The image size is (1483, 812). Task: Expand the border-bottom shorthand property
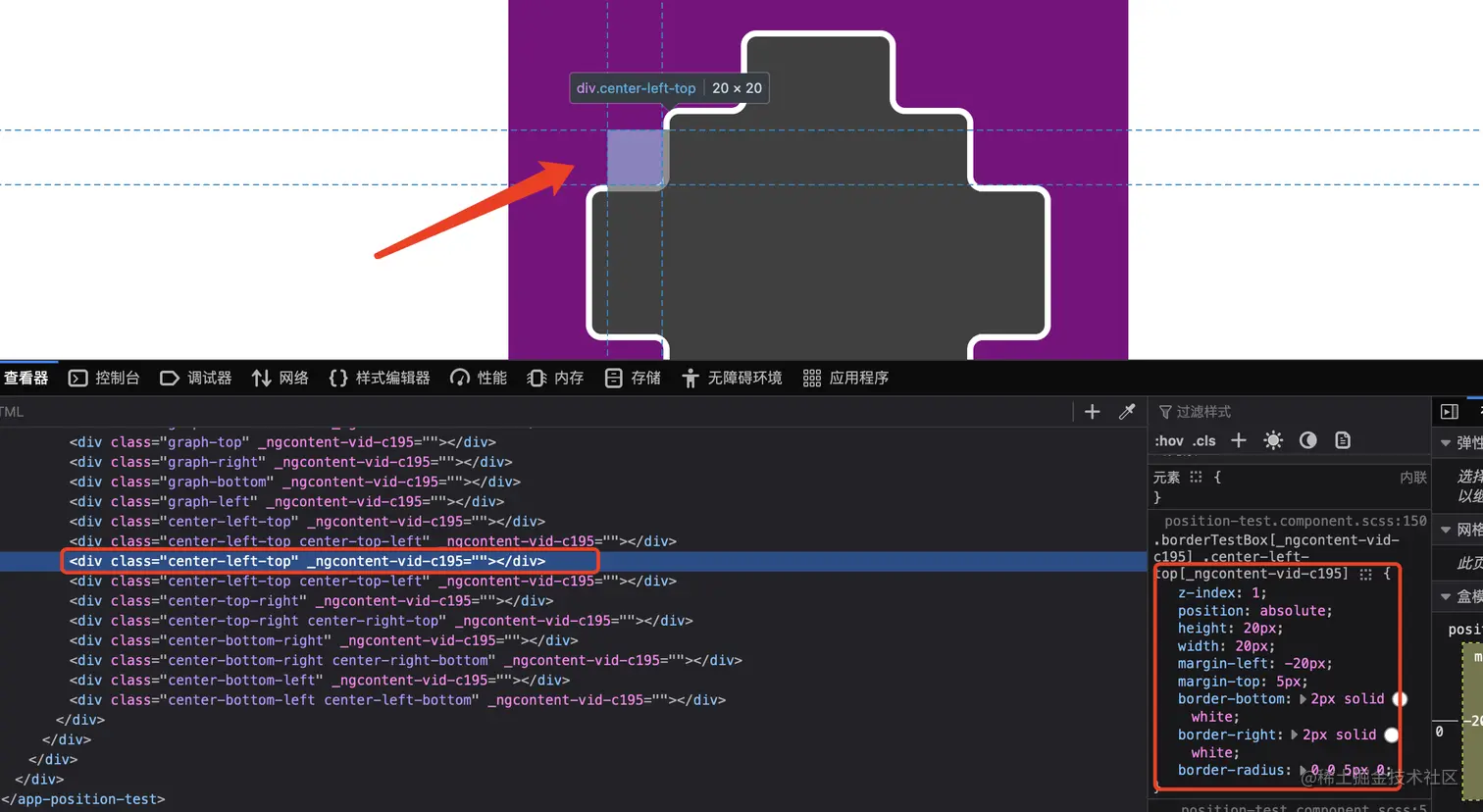tap(1304, 699)
